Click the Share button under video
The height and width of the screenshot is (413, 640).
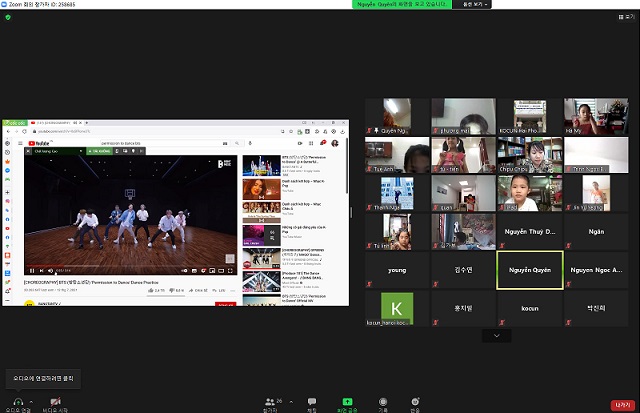(x=198, y=290)
